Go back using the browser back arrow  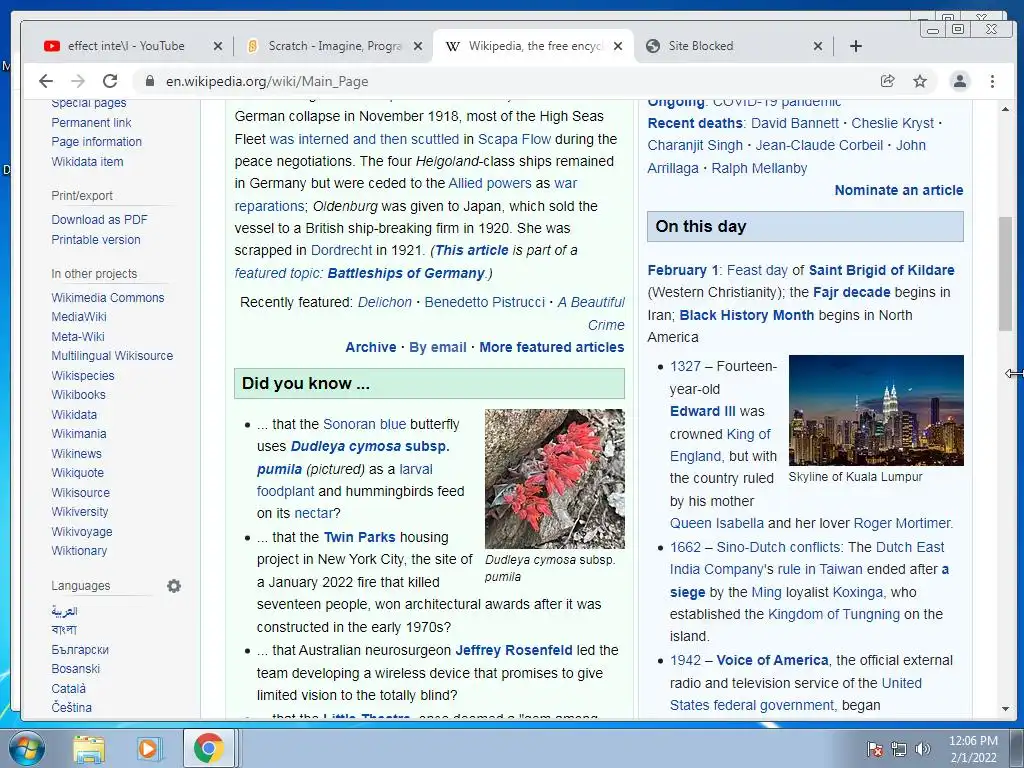click(46, 81)
